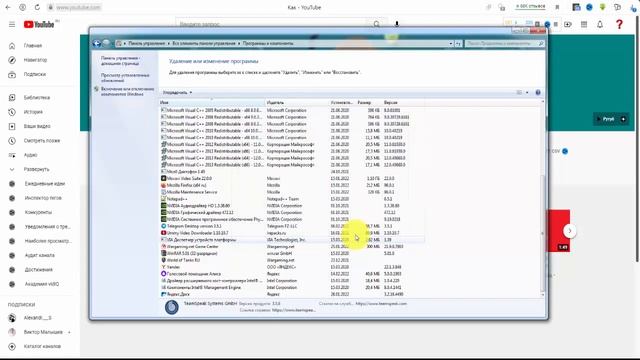Sort programs by the Версия column header
The height and width of the screenshot is (360, 640).
[x=403, y=102]
